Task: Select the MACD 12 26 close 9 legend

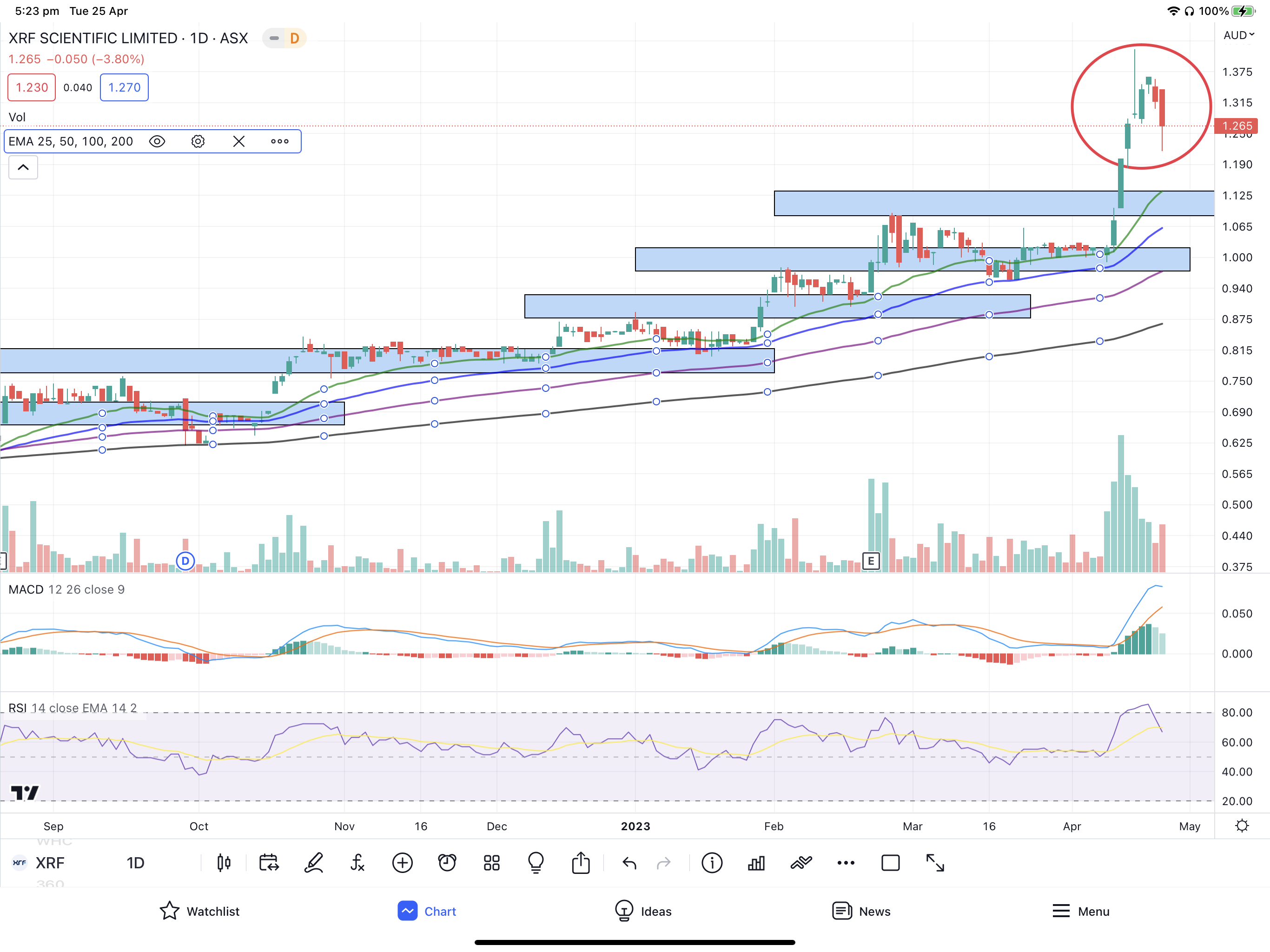Action: (66, 589)
